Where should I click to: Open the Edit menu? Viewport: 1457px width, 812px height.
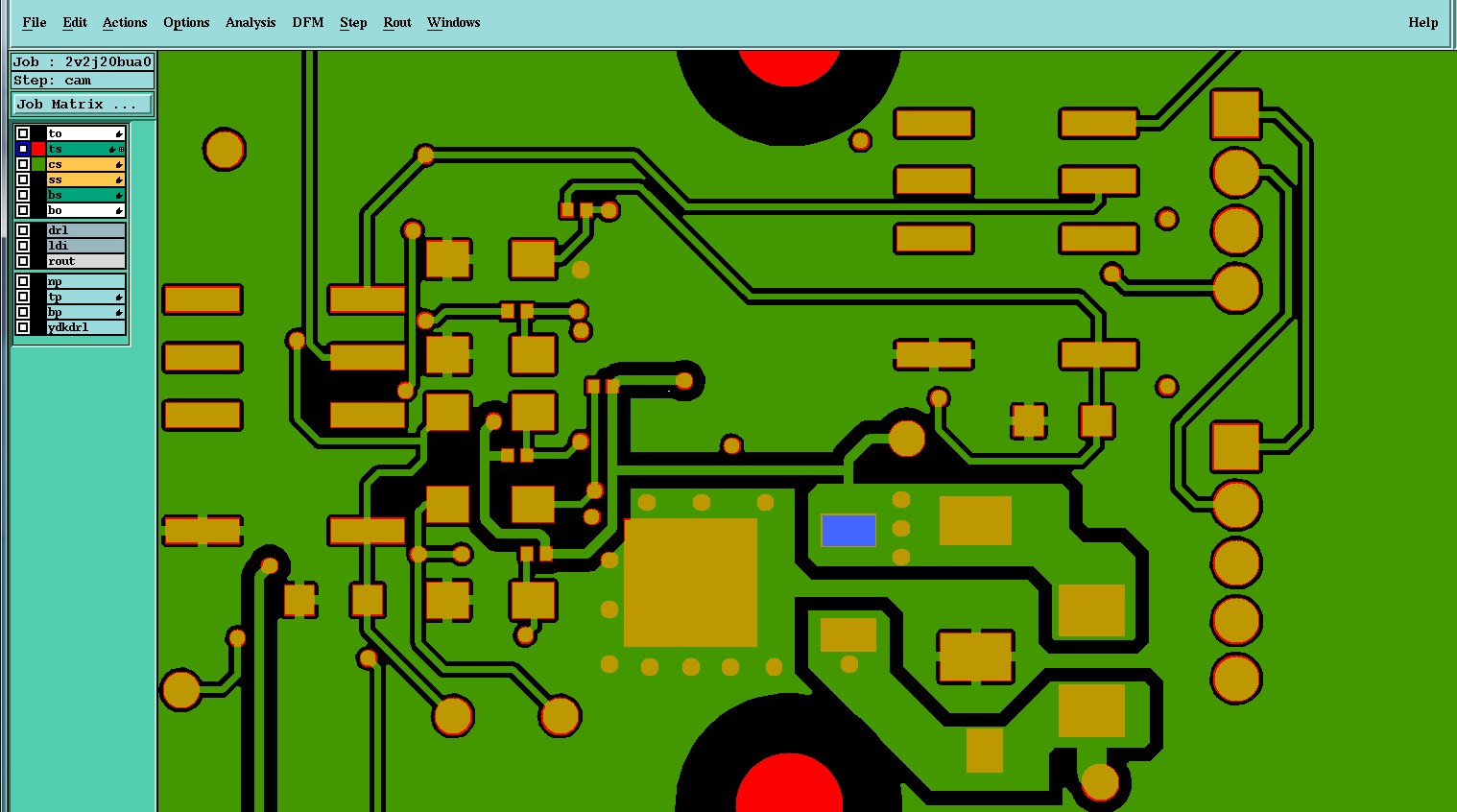[x=75, y=22]
